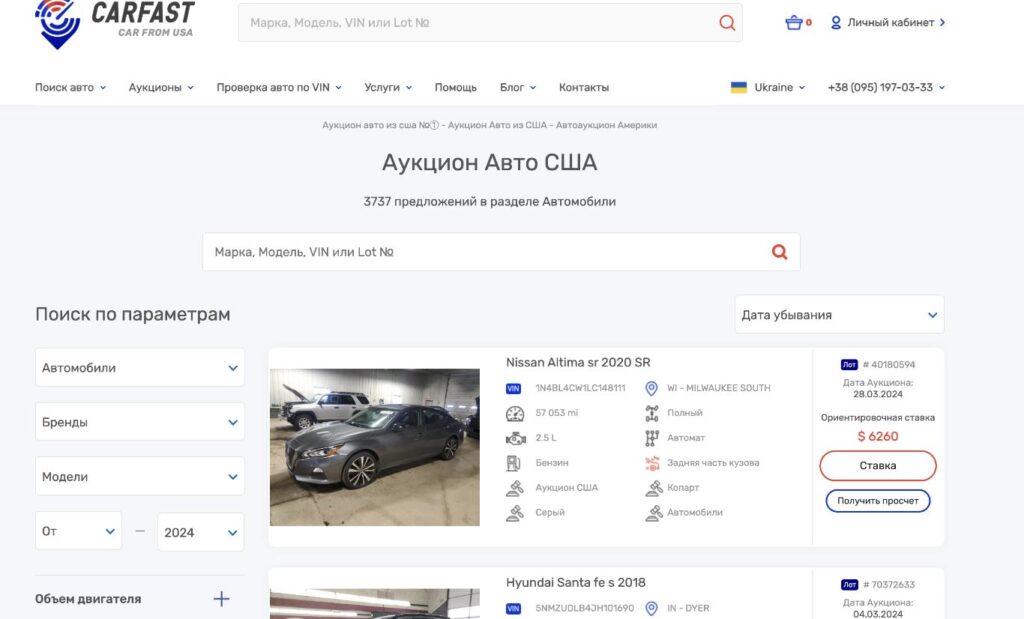Click the plus icon next to Объем двигателя
Viewport: 1024px width, 619px height.
click(221, 599)
